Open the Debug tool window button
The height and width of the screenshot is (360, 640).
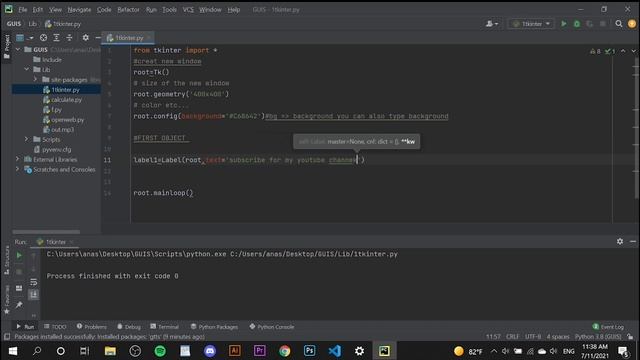[x=129, y=327]
